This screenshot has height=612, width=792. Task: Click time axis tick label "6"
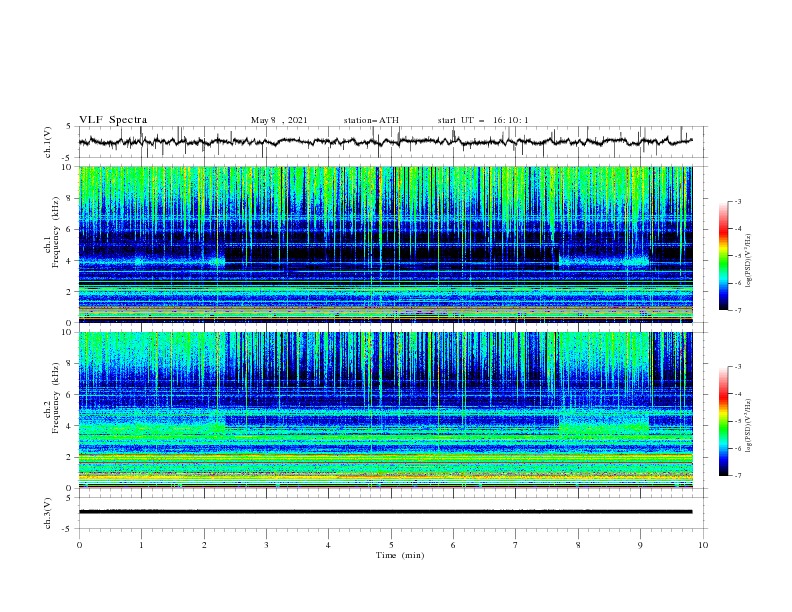click(453, 545)
